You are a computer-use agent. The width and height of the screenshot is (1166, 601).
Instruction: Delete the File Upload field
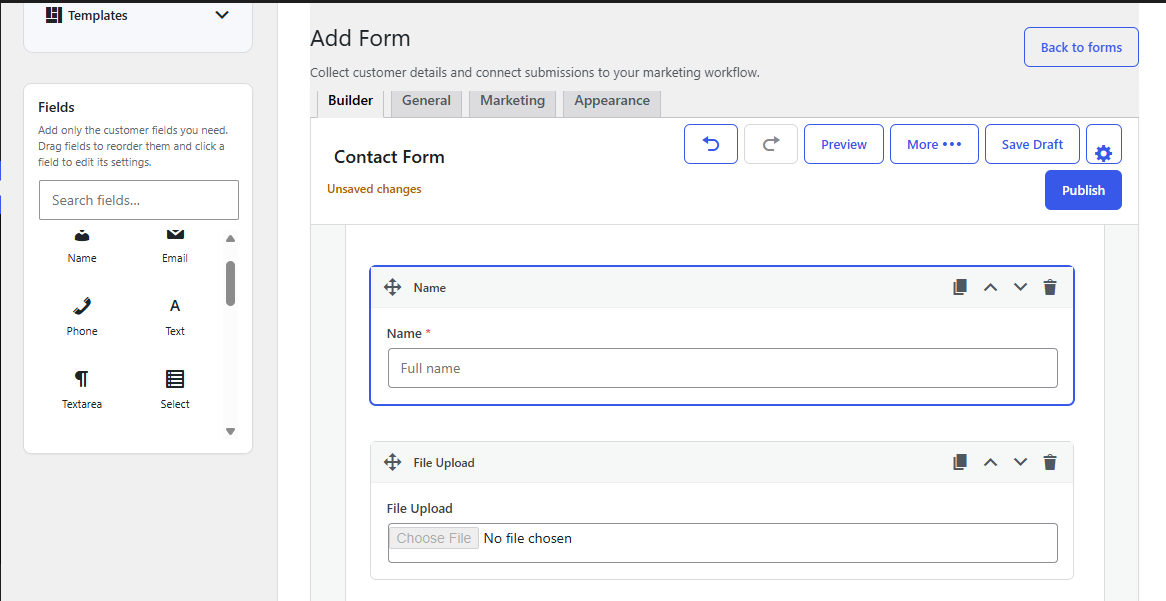[x=1050, y=462]
